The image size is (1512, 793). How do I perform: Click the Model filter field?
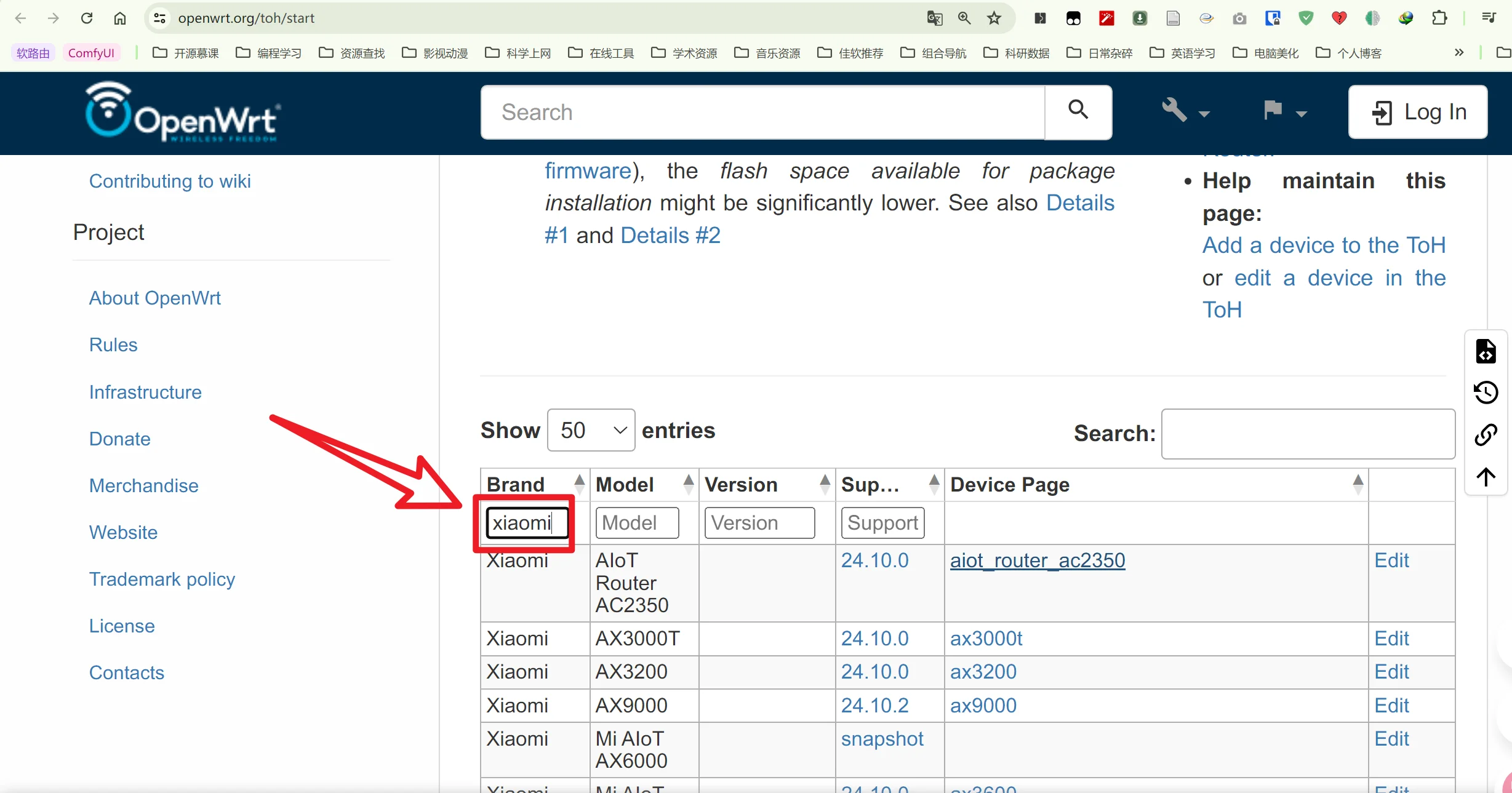pyautogui.click(x=637, y=523)
